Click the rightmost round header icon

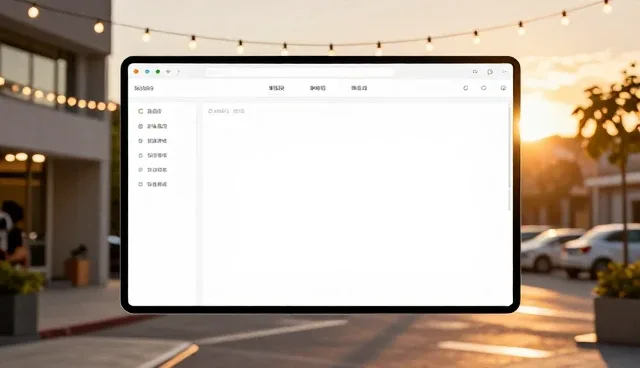pyautogui.click(x=503, y=88)
